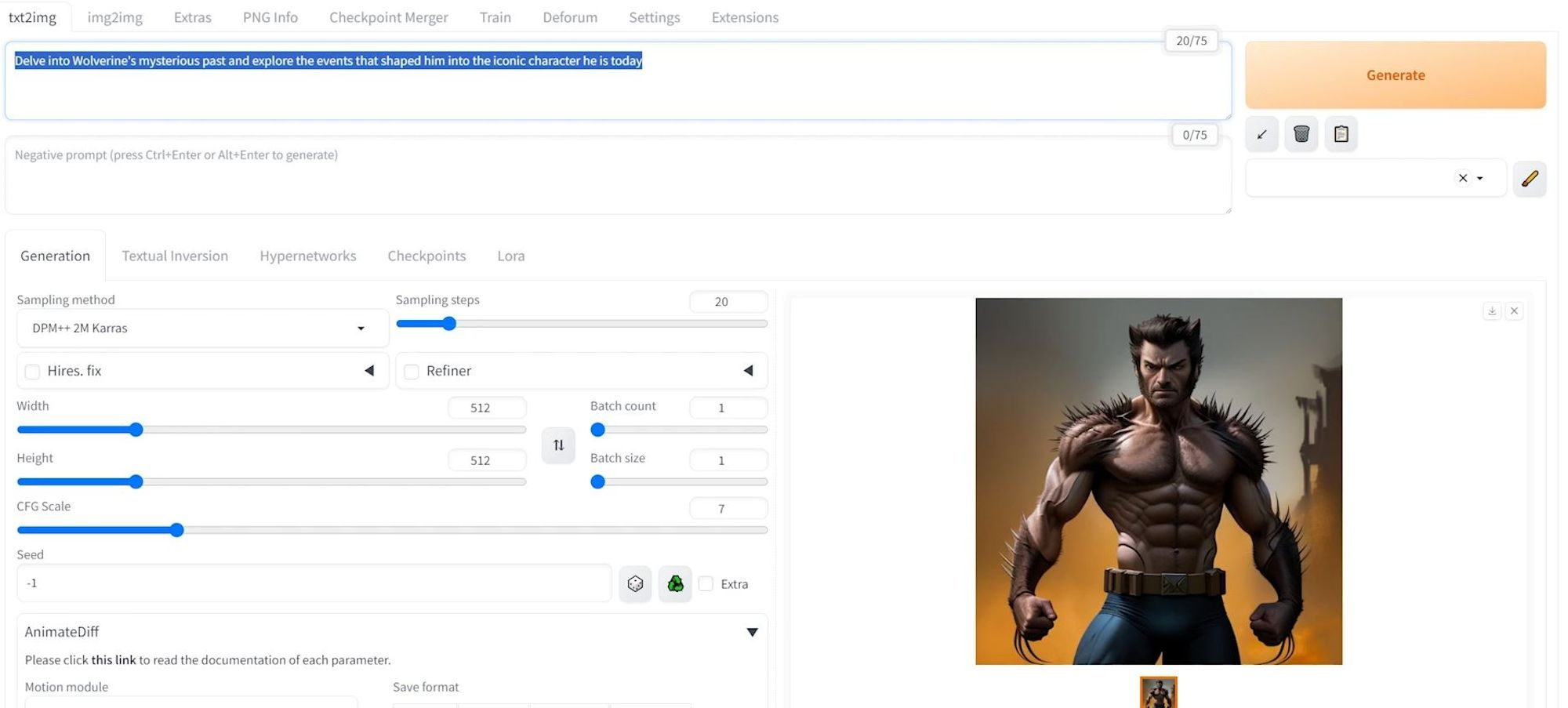The width and height of the screenshot is (1568, 708).
Task: Go to Checkpoint Merger tab
Action: [x=388, y=17]
